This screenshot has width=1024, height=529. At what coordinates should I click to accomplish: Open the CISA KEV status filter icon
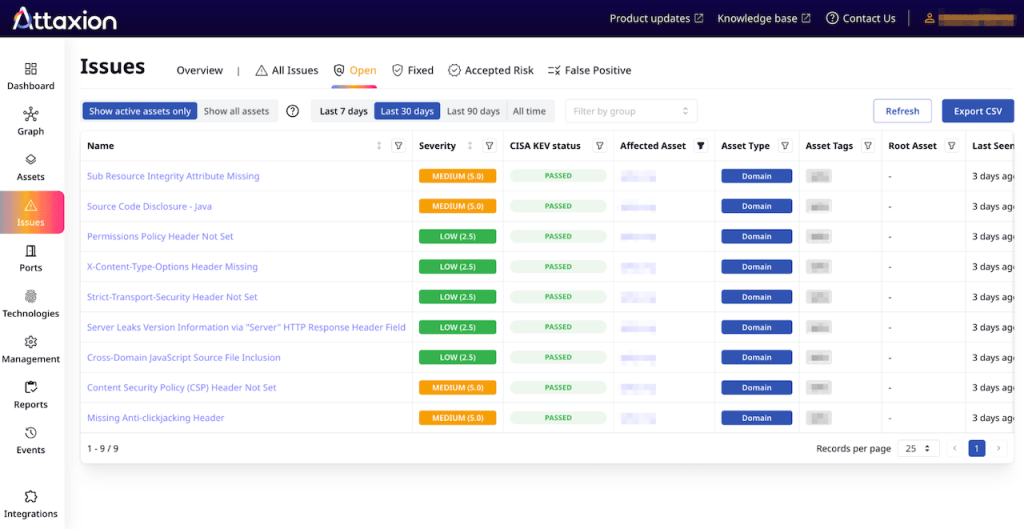pyautogui.click(x=600, y=146)
